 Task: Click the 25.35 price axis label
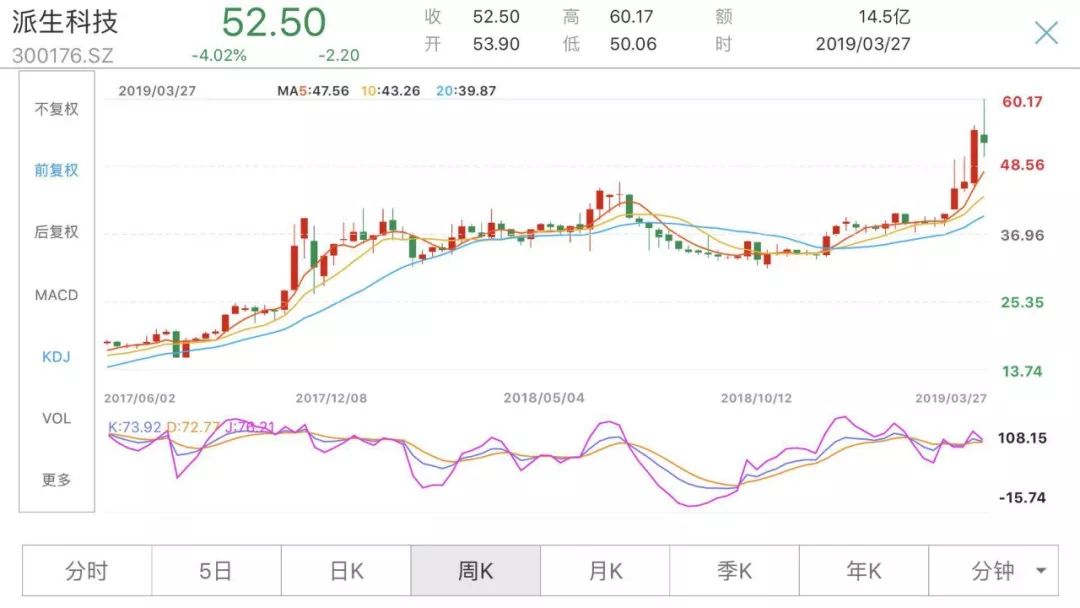tap(1022, 302)
